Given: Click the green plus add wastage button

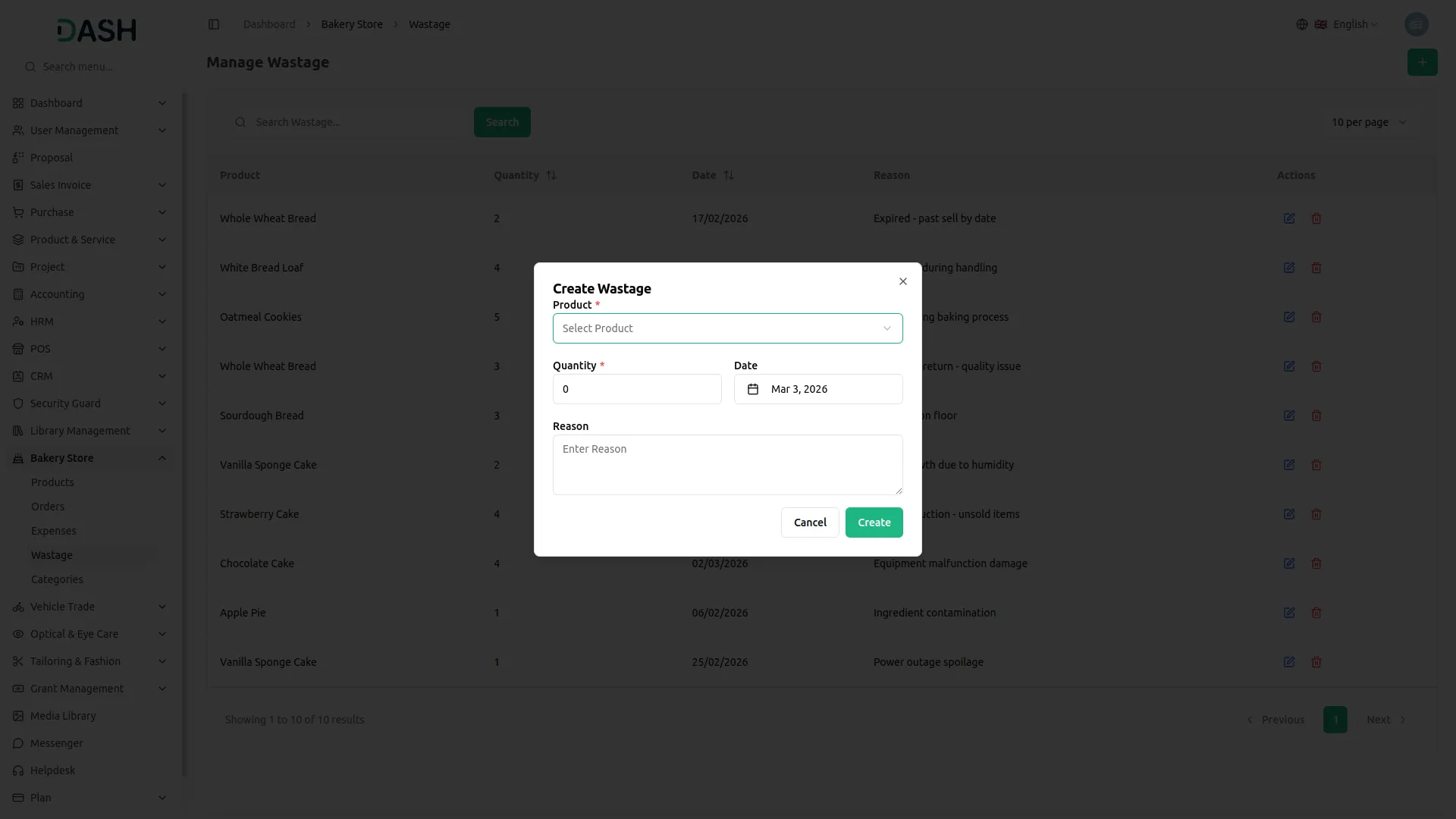Looking at the screenshot, I should [1422, 62].
